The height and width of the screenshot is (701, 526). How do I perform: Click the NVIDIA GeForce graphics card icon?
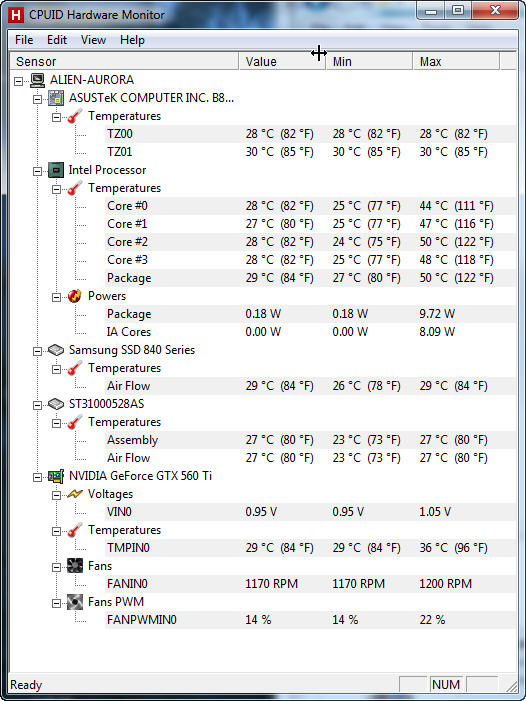tap(56, 476)
